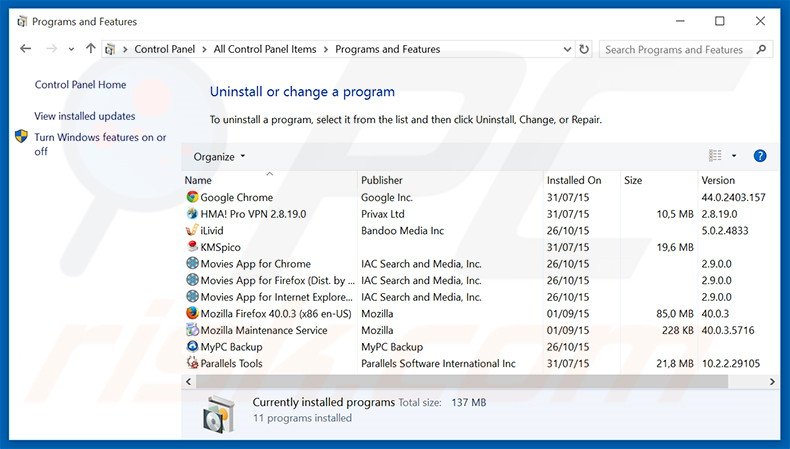Click the horizontal scrollbar thumb
Viewport: 790px width, 449px height.
click(x=462, y=381)
